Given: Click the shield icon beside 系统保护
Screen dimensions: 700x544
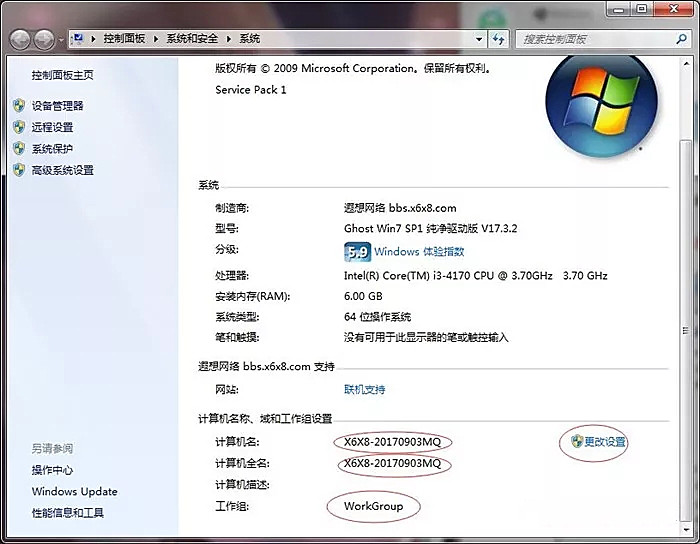Looking at the screenshot, I should (19, 149).
